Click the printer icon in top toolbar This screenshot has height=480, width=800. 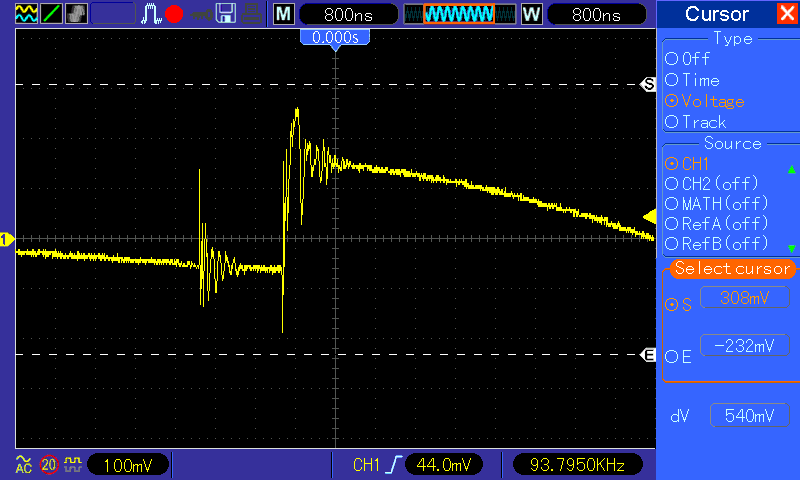[252, 14]
